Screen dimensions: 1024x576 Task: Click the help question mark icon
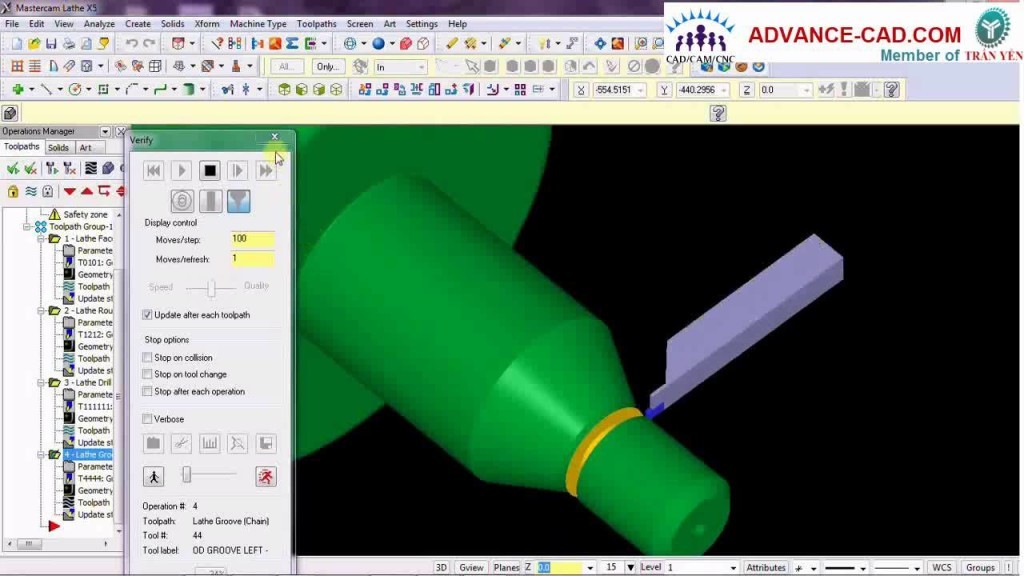coord(717,114)
